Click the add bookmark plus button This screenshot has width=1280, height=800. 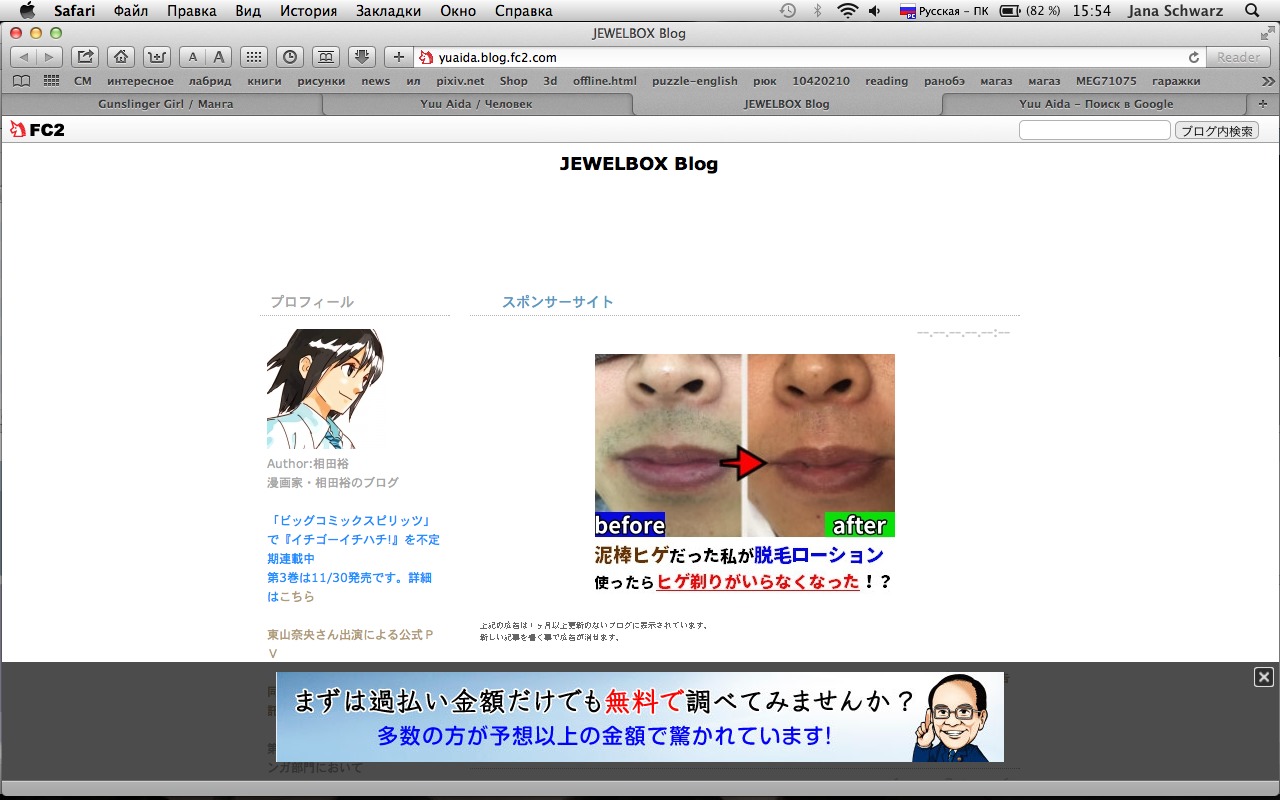point(398,57)
